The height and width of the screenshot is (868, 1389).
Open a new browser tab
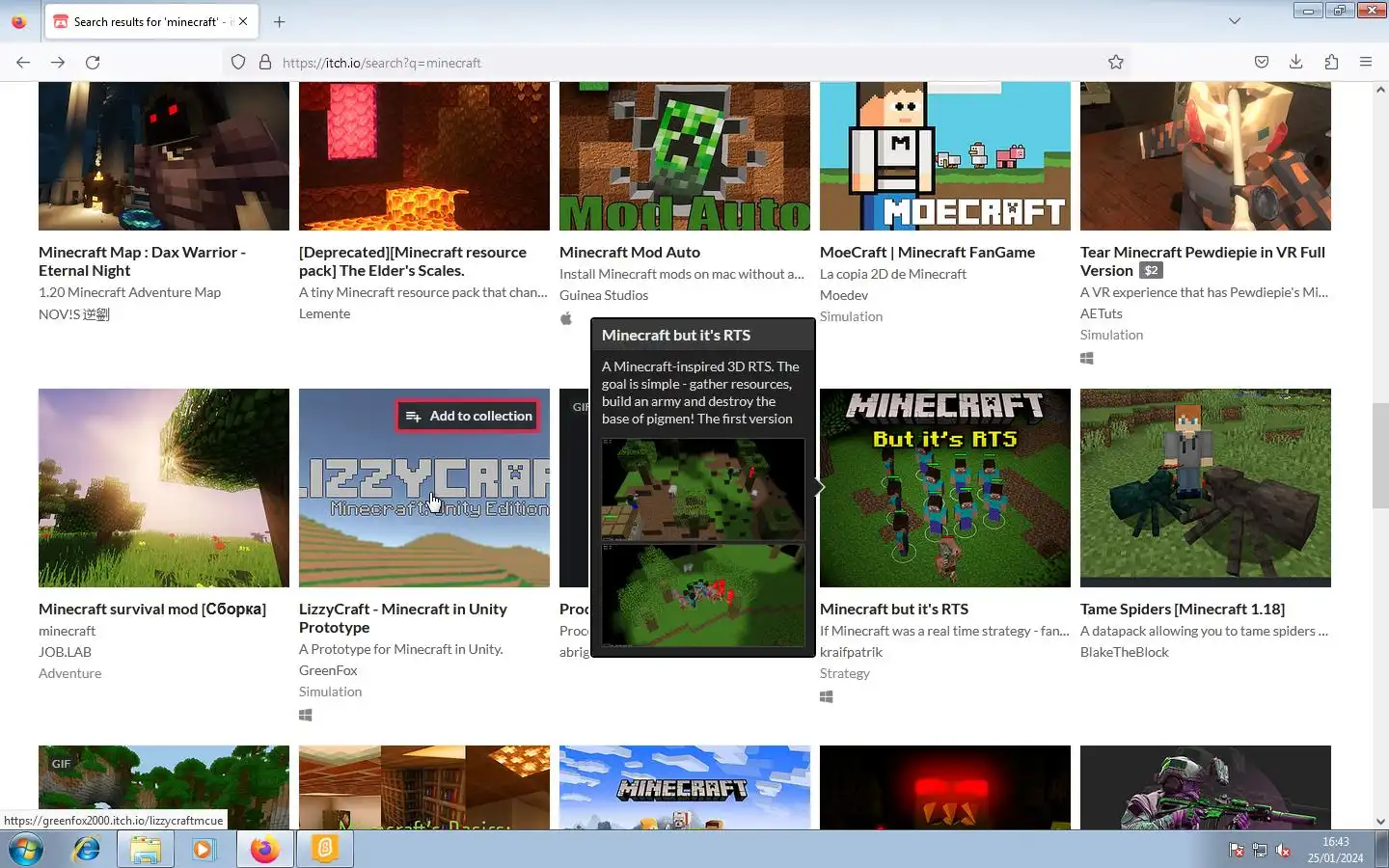click(280, 21)
